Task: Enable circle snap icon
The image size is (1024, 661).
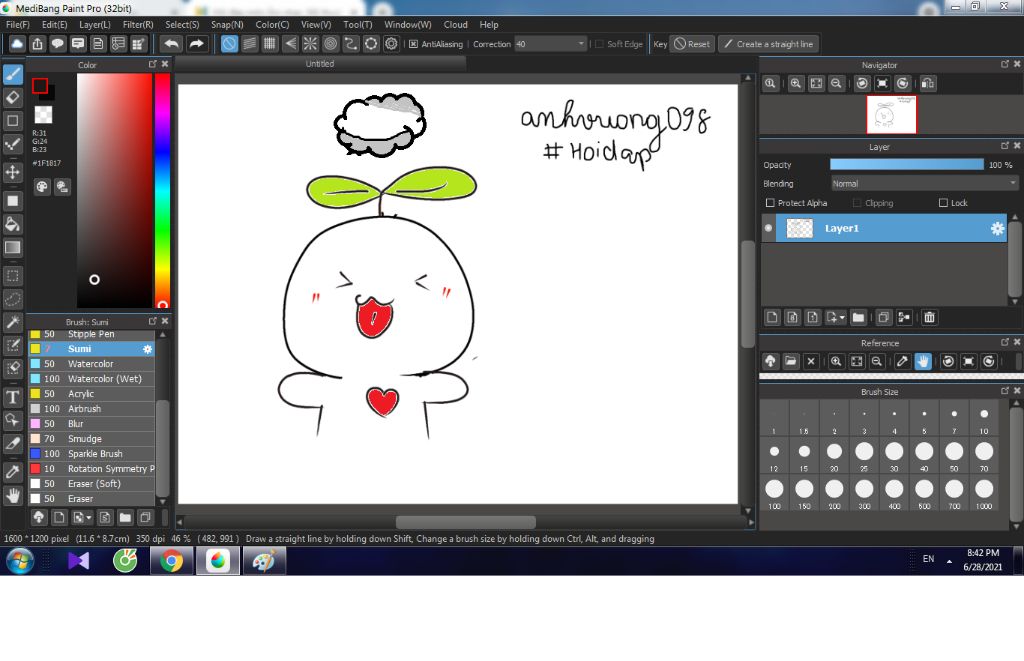Action: [330, 44]
